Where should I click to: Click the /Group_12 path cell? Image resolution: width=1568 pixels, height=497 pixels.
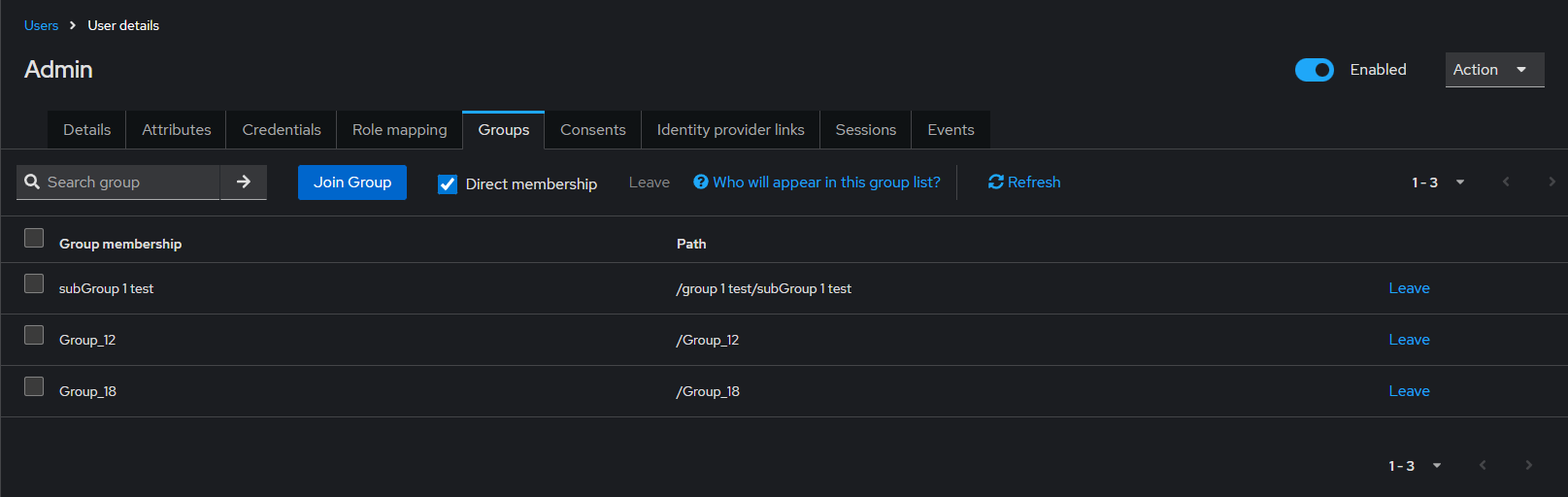click(x=708, y=340)
